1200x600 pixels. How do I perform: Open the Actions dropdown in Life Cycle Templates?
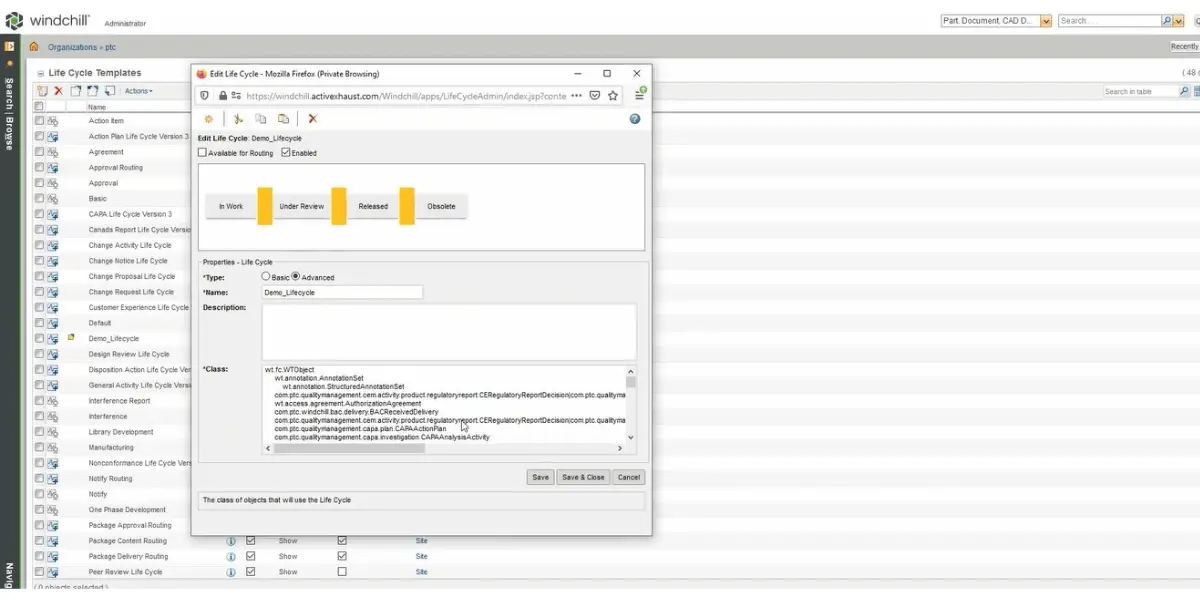coord(138,91)
